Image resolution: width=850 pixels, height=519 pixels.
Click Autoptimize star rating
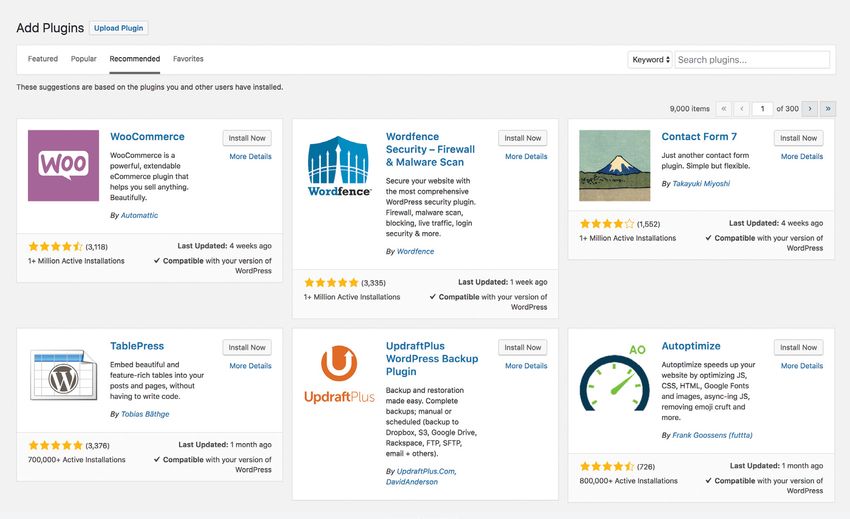607,466
